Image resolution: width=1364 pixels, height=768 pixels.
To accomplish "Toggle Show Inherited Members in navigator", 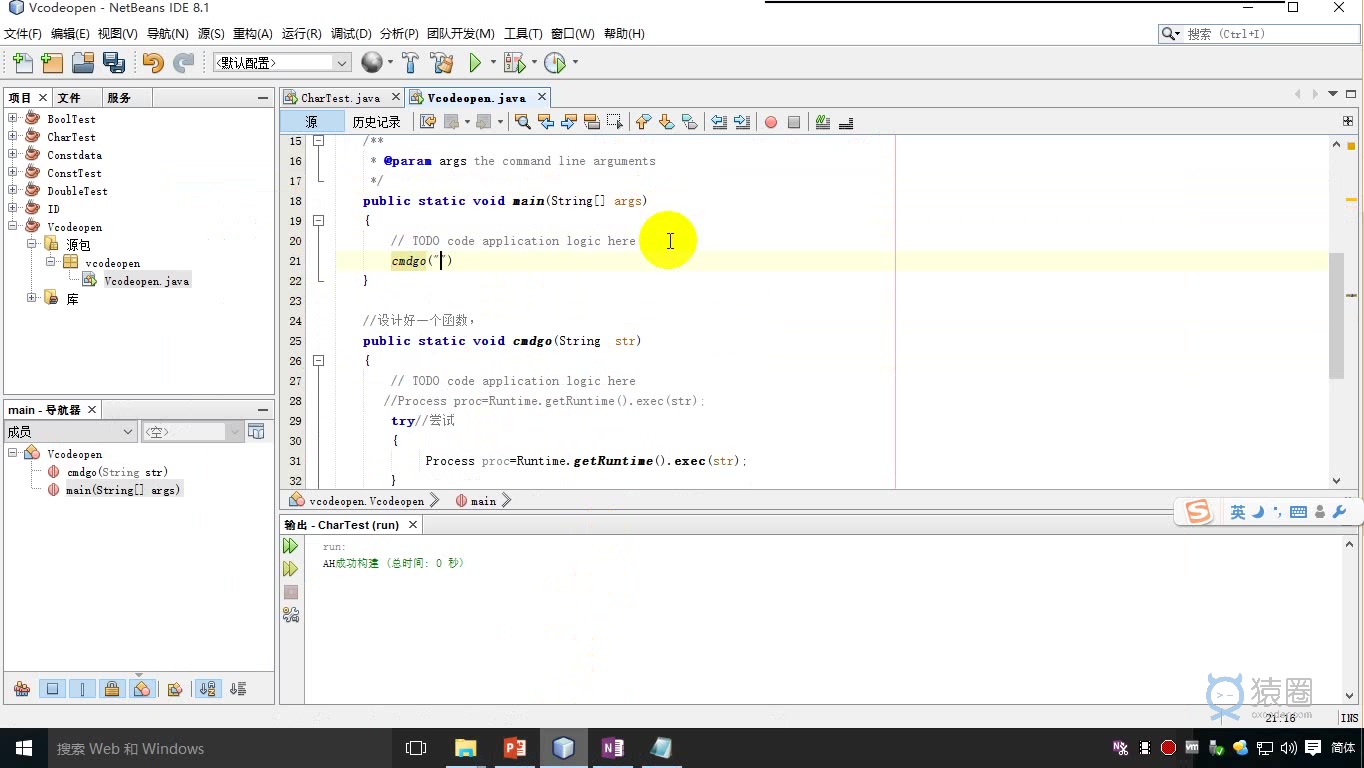I will [22, 689].
